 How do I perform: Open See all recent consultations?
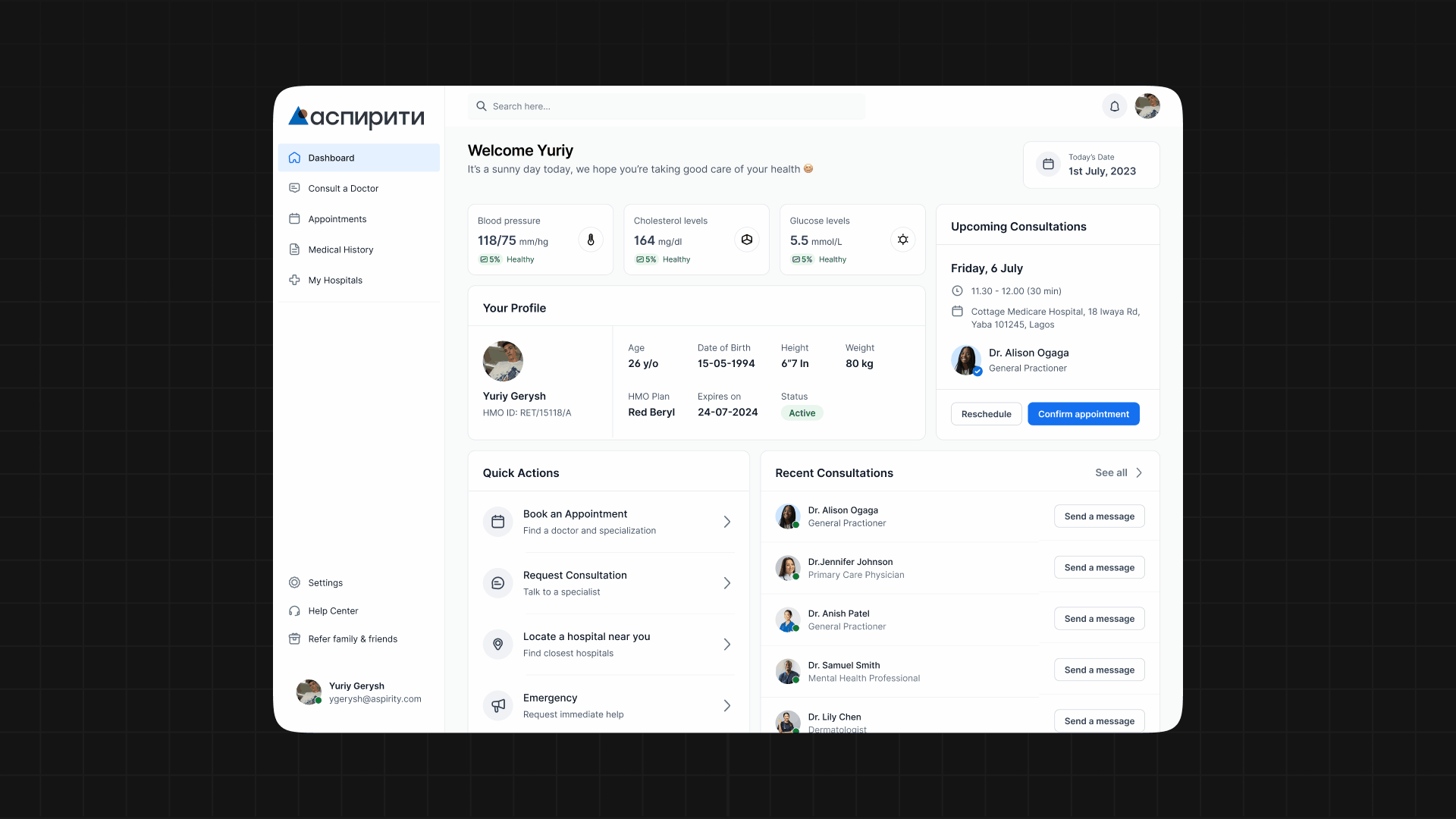pyautogui.click(x=1119, y=472)
